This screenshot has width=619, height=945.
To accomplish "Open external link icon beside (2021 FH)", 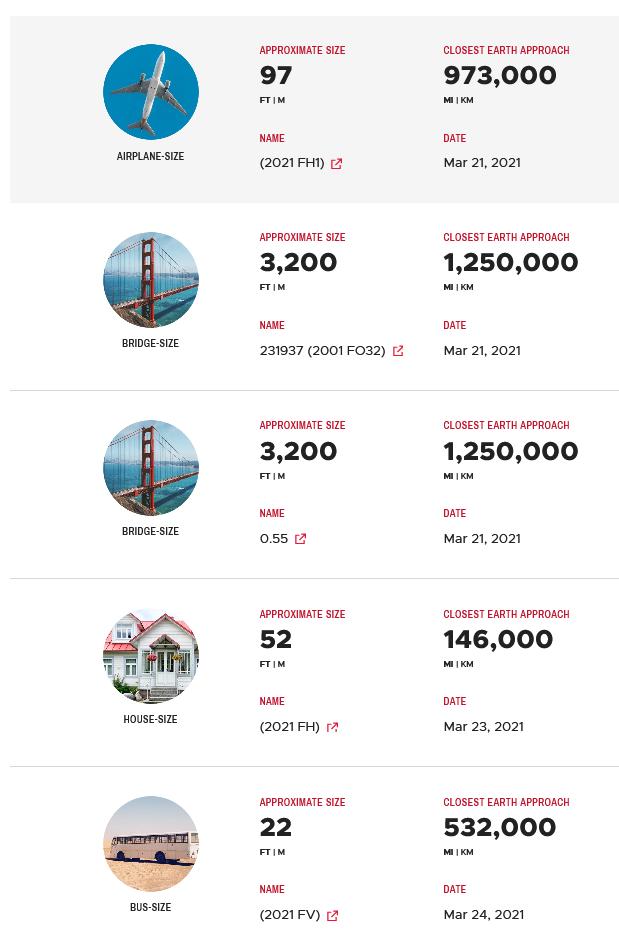I will coord(332,727).
